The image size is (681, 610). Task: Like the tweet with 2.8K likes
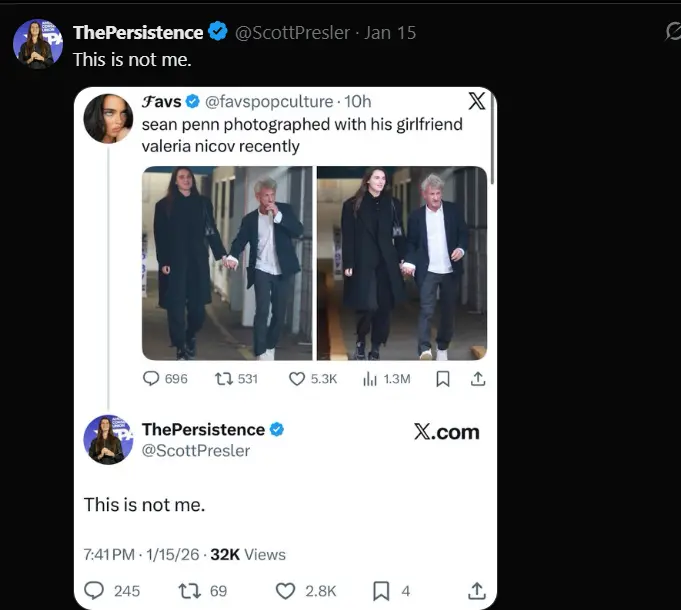285,591
